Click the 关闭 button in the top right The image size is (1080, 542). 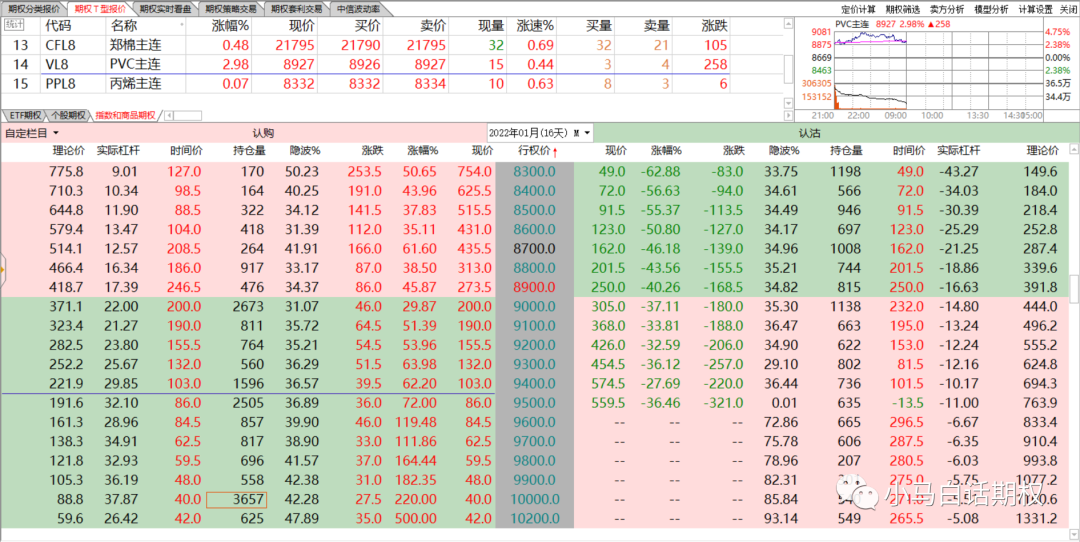click(1067, 8)
